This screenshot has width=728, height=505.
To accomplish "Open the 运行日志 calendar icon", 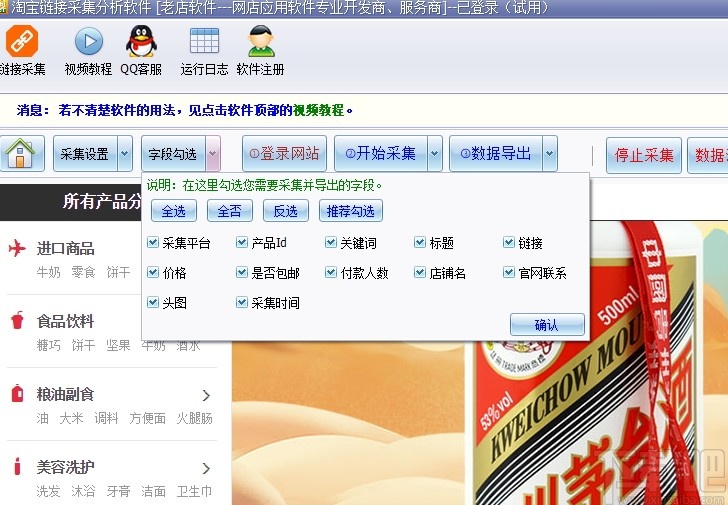I will (204, 41).
